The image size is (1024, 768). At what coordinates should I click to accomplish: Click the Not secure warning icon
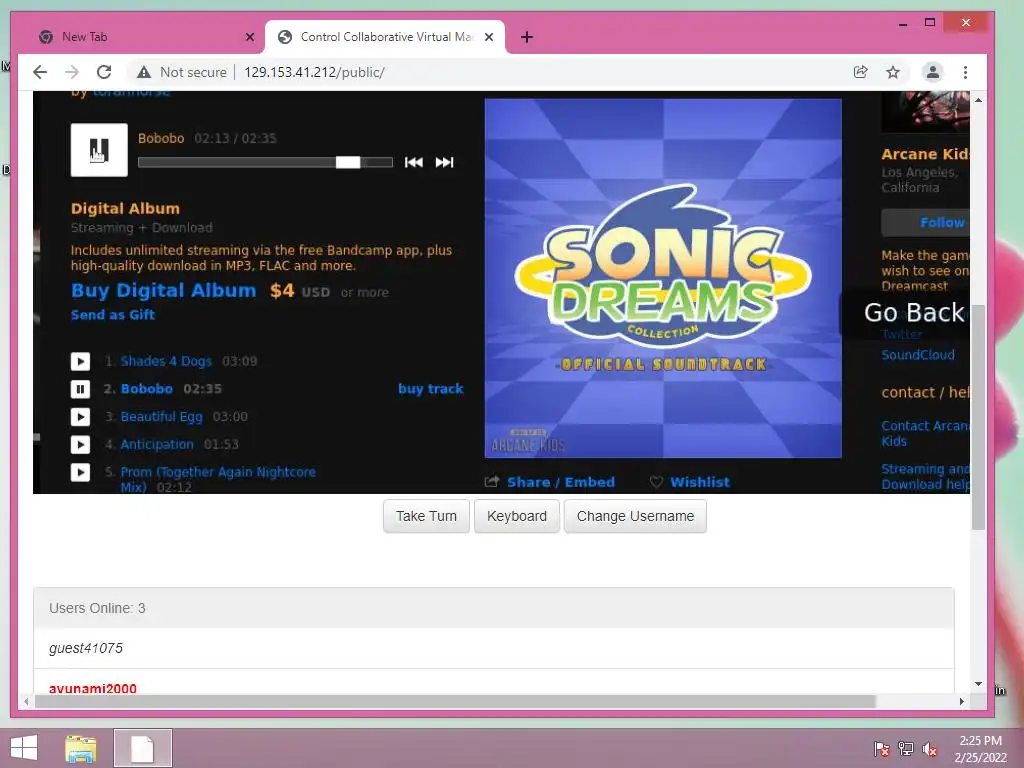144,72
